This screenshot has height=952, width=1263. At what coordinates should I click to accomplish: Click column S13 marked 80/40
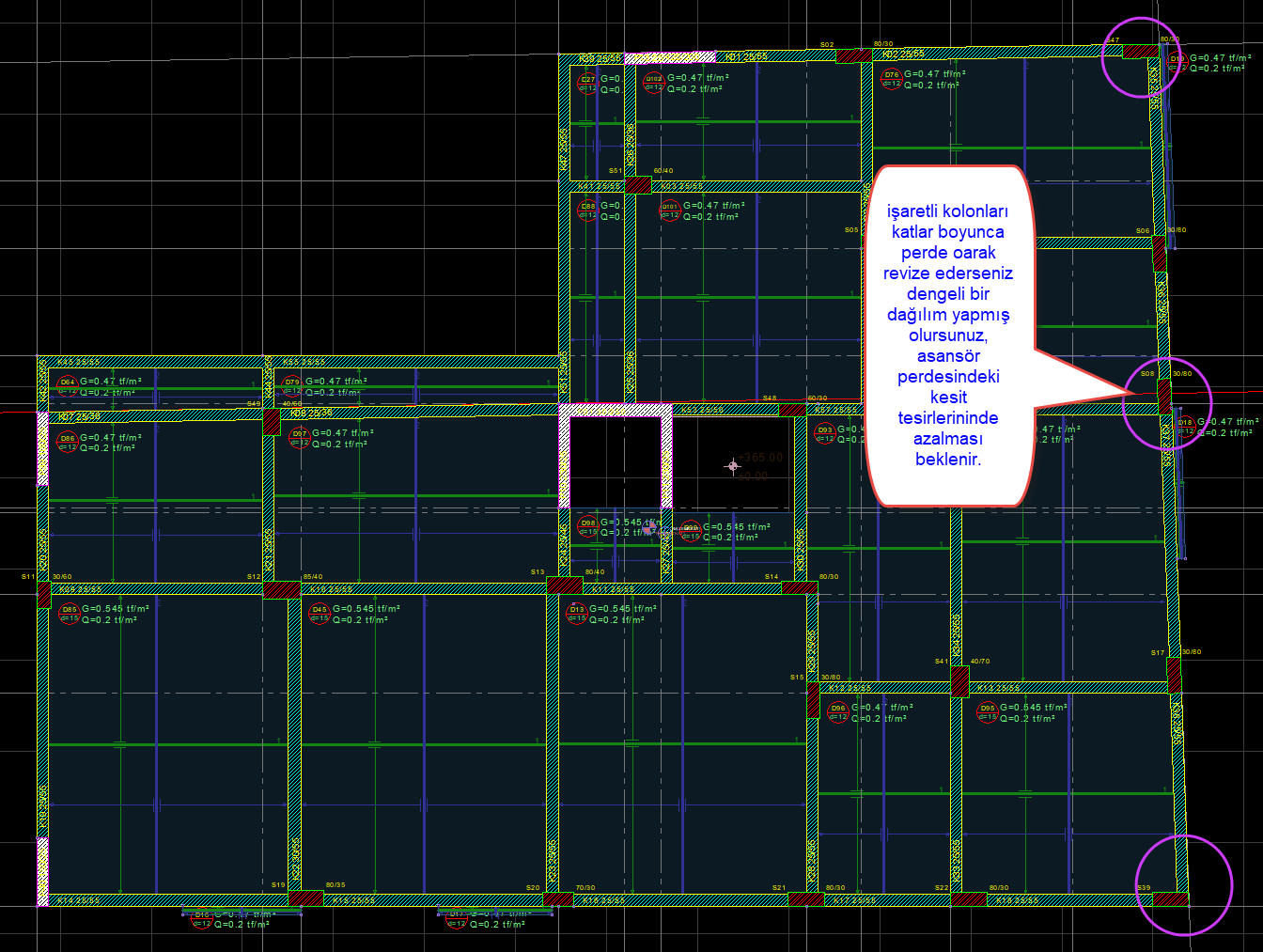click(565, 585)
